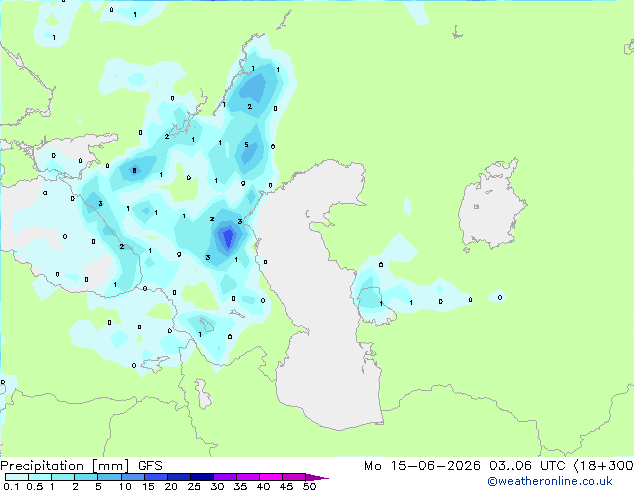Select the 45–50 mm legend swatch
634x490 pixels.
coord(294,477)
